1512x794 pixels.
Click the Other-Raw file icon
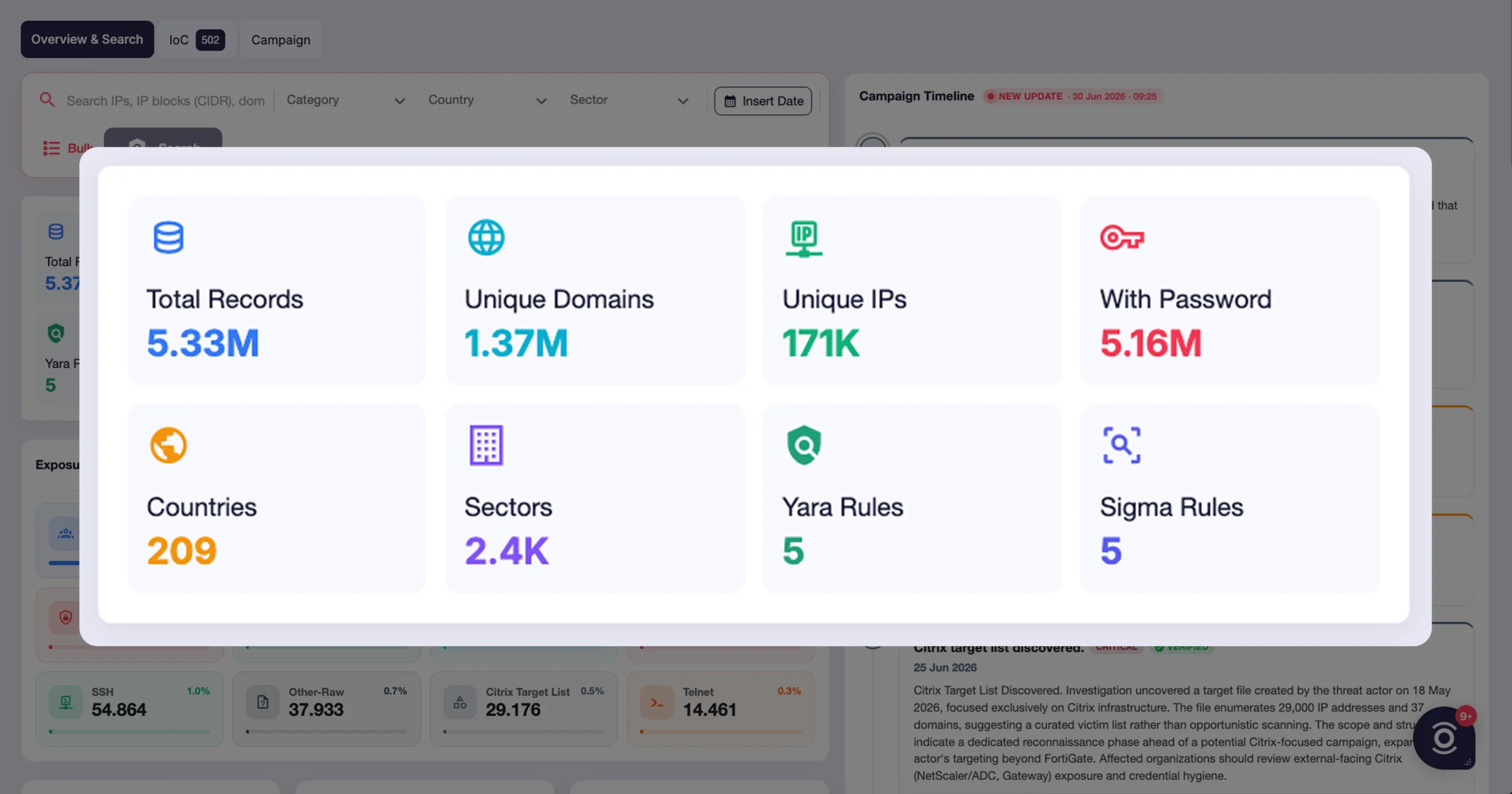coord(263,702)
